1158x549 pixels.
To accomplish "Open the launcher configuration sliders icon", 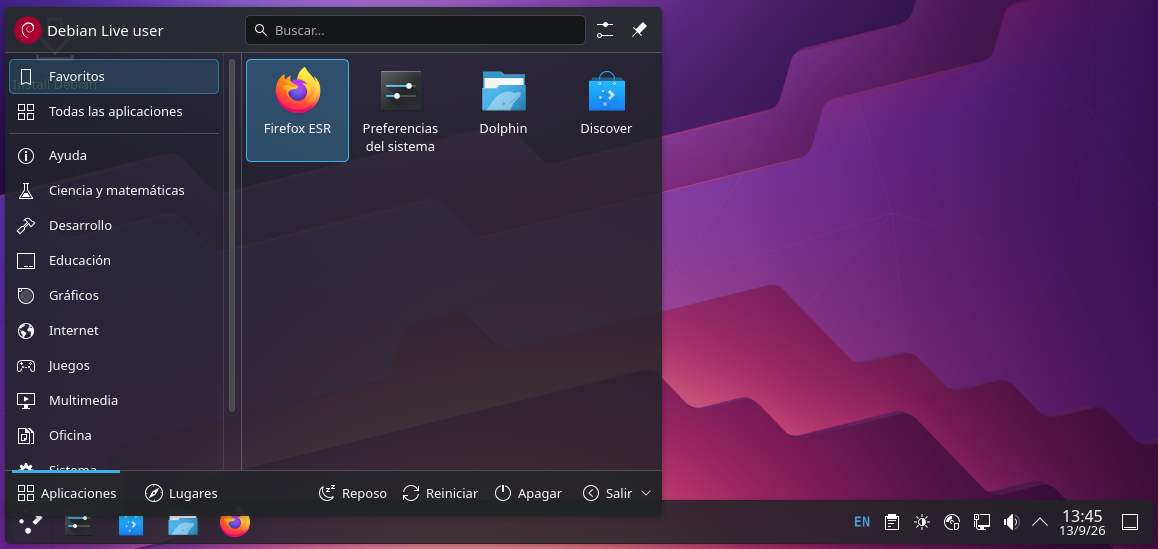I will (x=605, y=30).
